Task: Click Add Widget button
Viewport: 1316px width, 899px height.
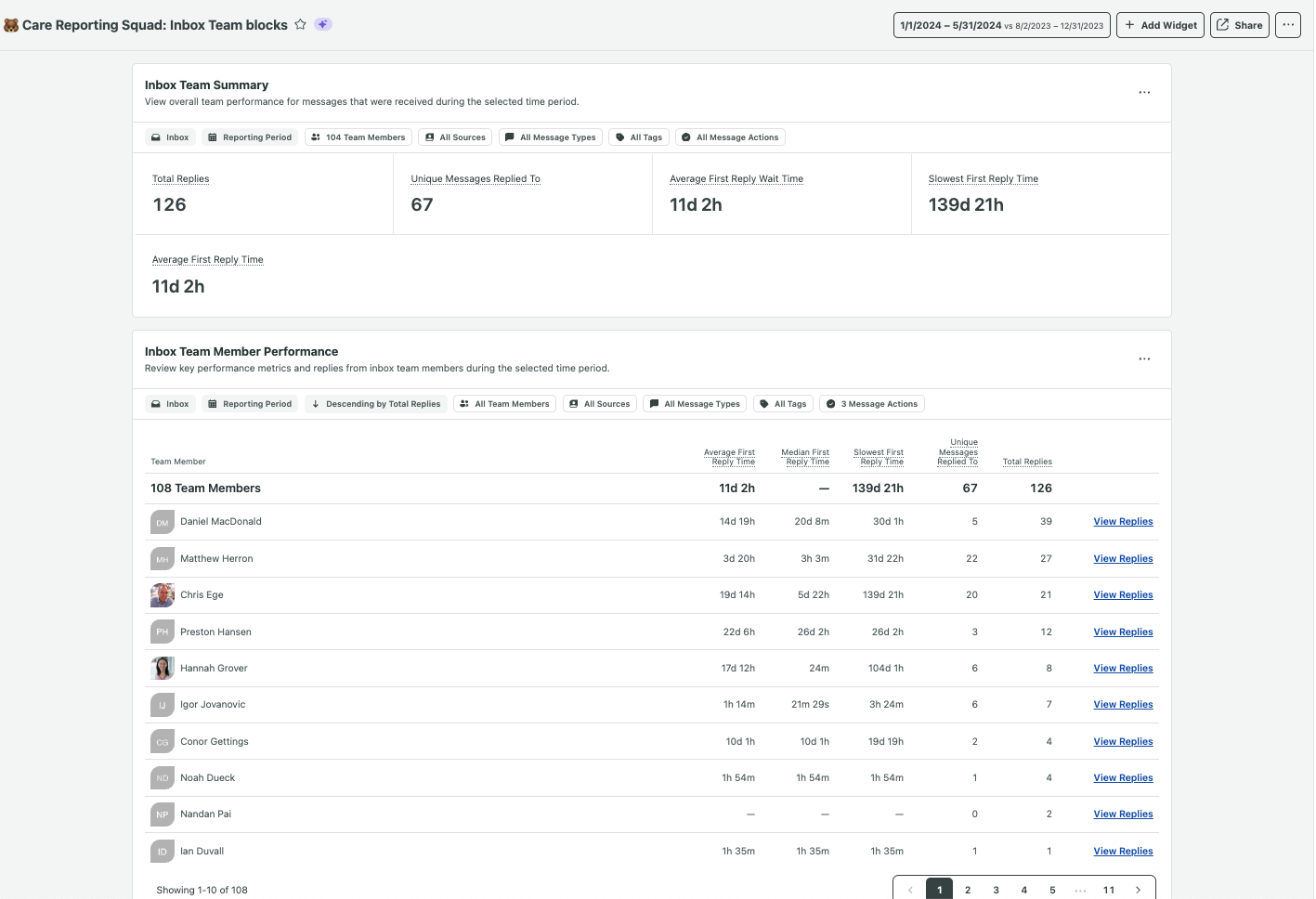Action: 1160,25
